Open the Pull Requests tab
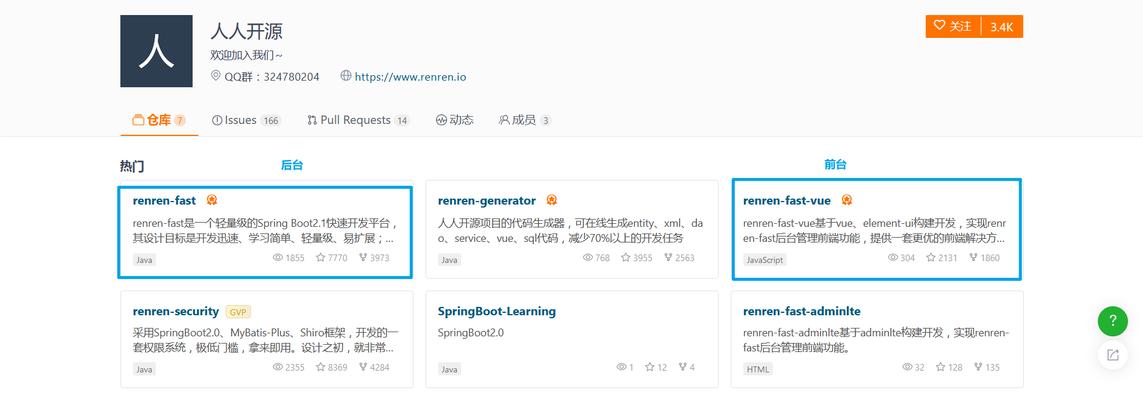The width and height of the screenshot is (1143, 400). (x=358, y=120)
